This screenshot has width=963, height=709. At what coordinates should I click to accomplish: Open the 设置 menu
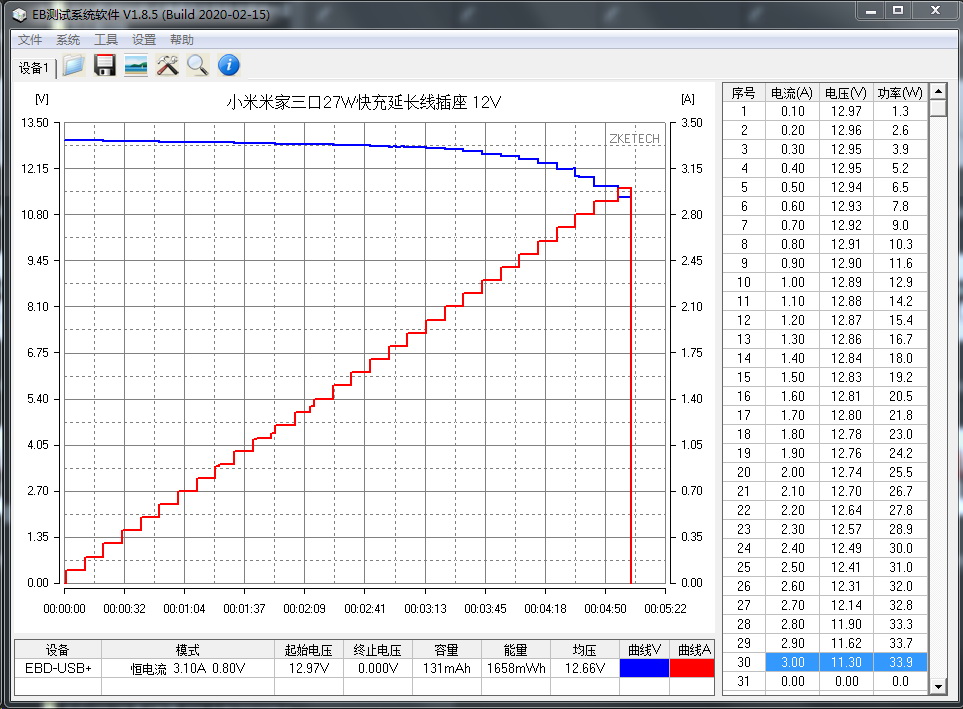tap(144, 40)
